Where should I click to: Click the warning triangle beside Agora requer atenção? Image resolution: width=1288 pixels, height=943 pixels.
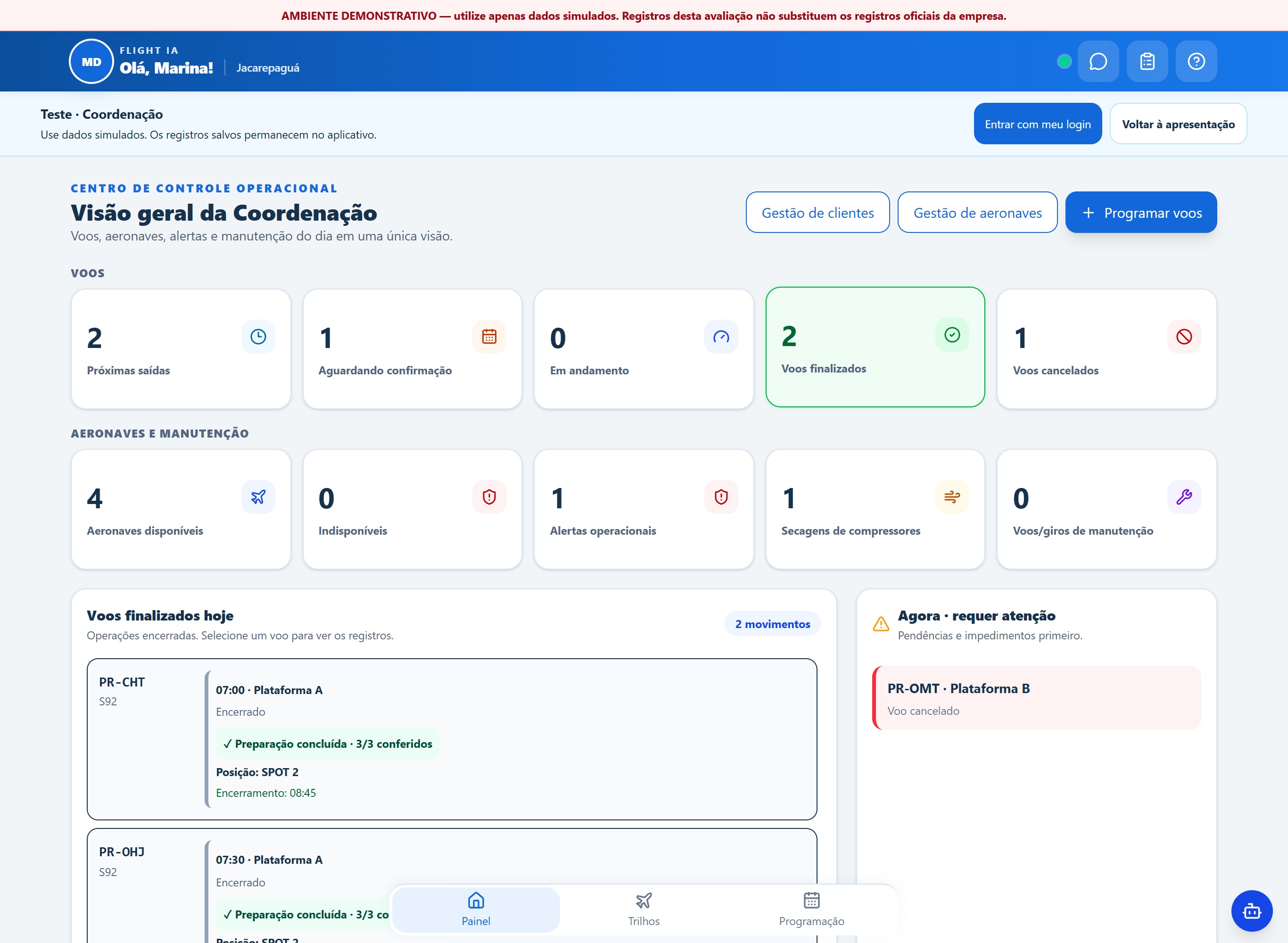coord(881,624)
